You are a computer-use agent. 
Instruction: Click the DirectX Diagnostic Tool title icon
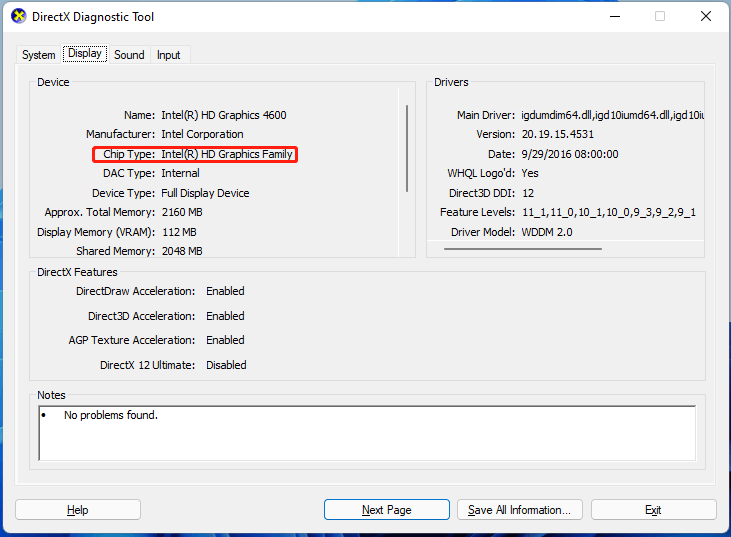[x=19, y=16]
